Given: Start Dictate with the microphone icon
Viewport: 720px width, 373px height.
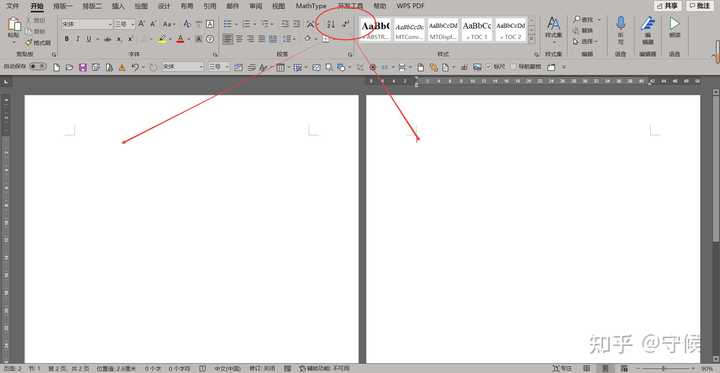Looking at the screenshot, I should point(621,23).
